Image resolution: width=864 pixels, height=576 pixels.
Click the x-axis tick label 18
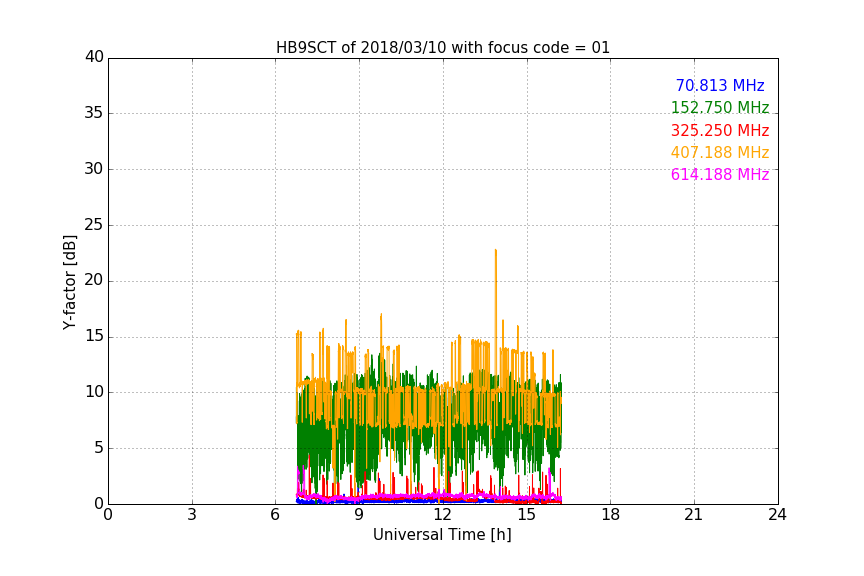611,515
